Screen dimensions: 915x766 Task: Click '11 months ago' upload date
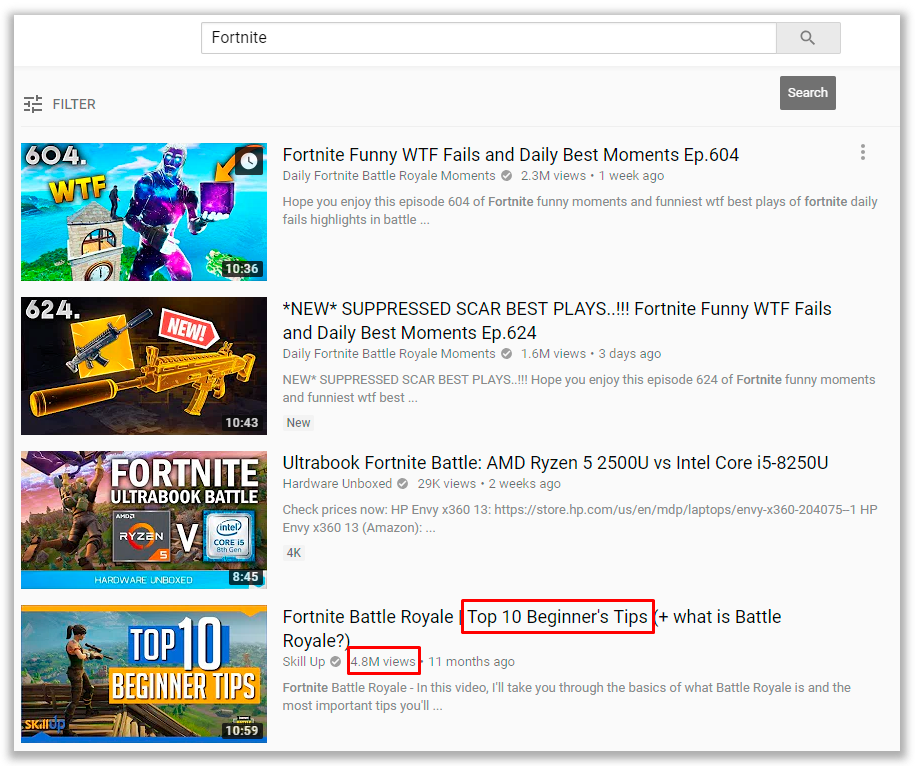[472, 662]
